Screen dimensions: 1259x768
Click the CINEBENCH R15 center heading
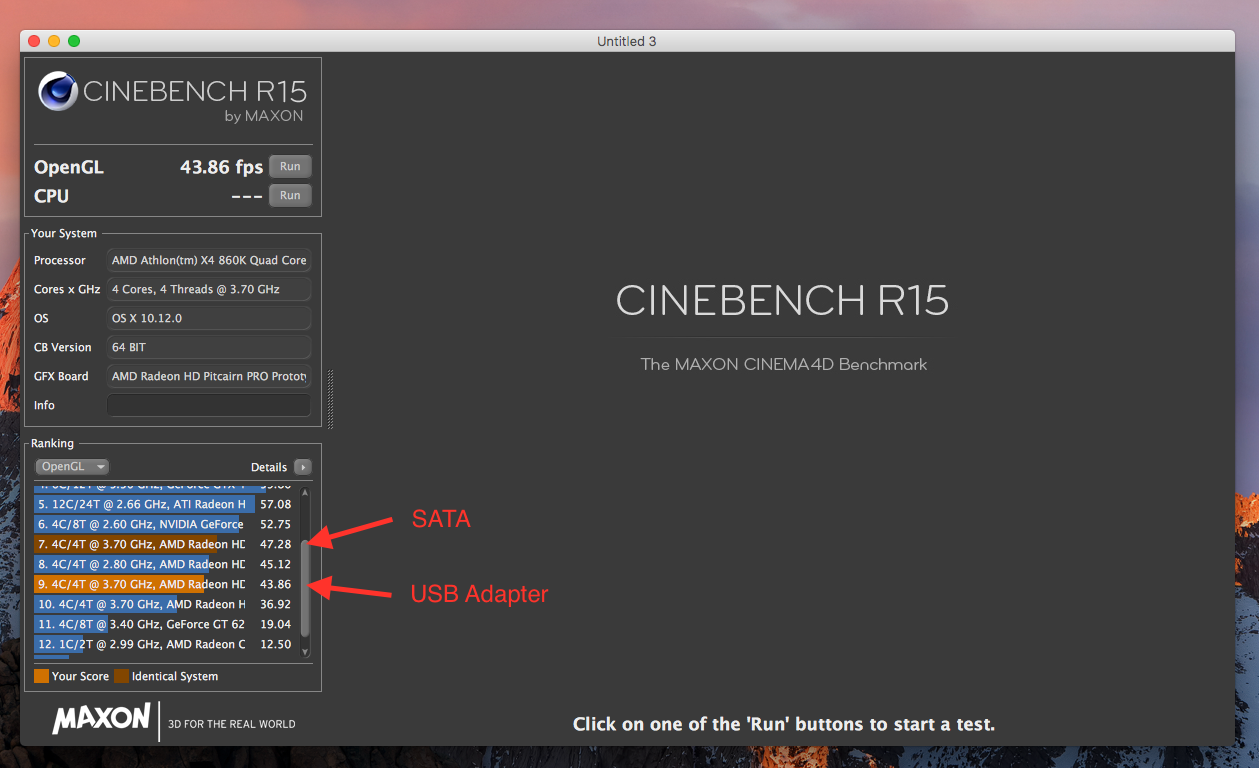[x=783, y=301]
